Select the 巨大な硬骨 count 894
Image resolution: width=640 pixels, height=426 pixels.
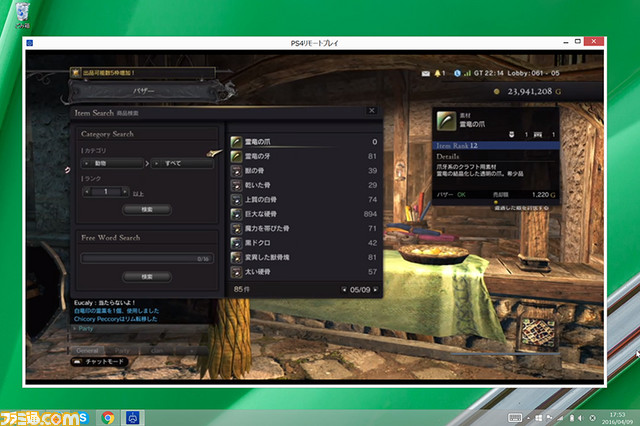pos(370,214)
